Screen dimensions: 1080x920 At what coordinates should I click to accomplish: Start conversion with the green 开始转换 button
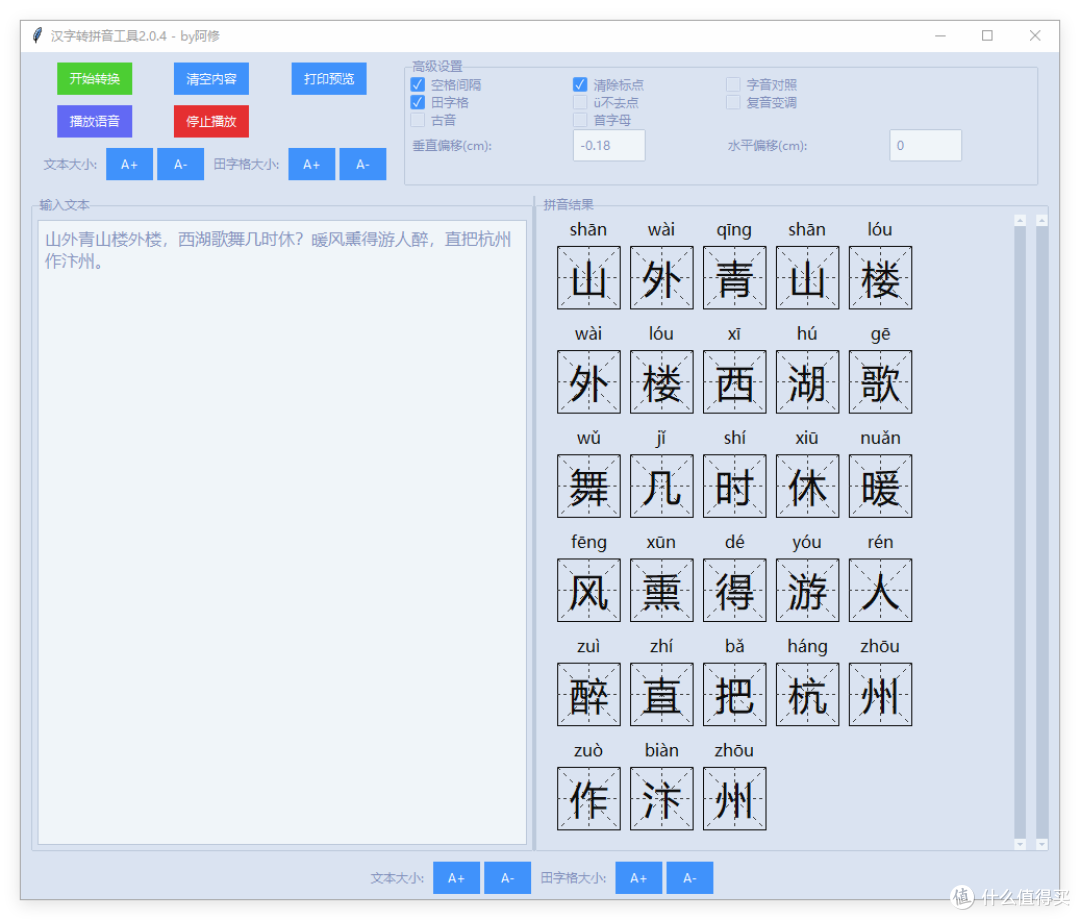(x=94, y=79)
